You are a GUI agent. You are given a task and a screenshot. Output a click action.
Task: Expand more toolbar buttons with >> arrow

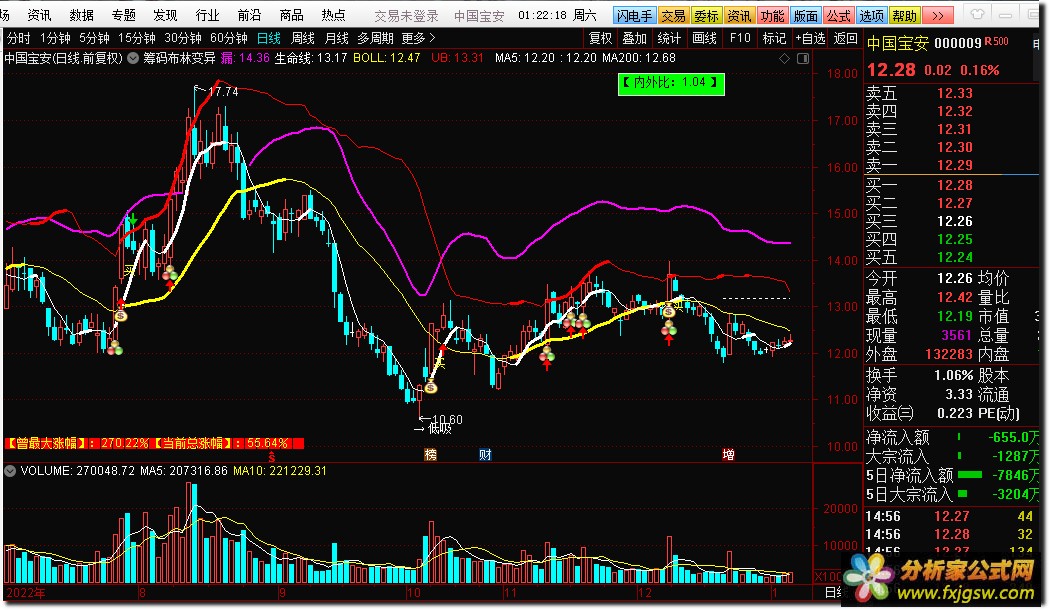938,15
